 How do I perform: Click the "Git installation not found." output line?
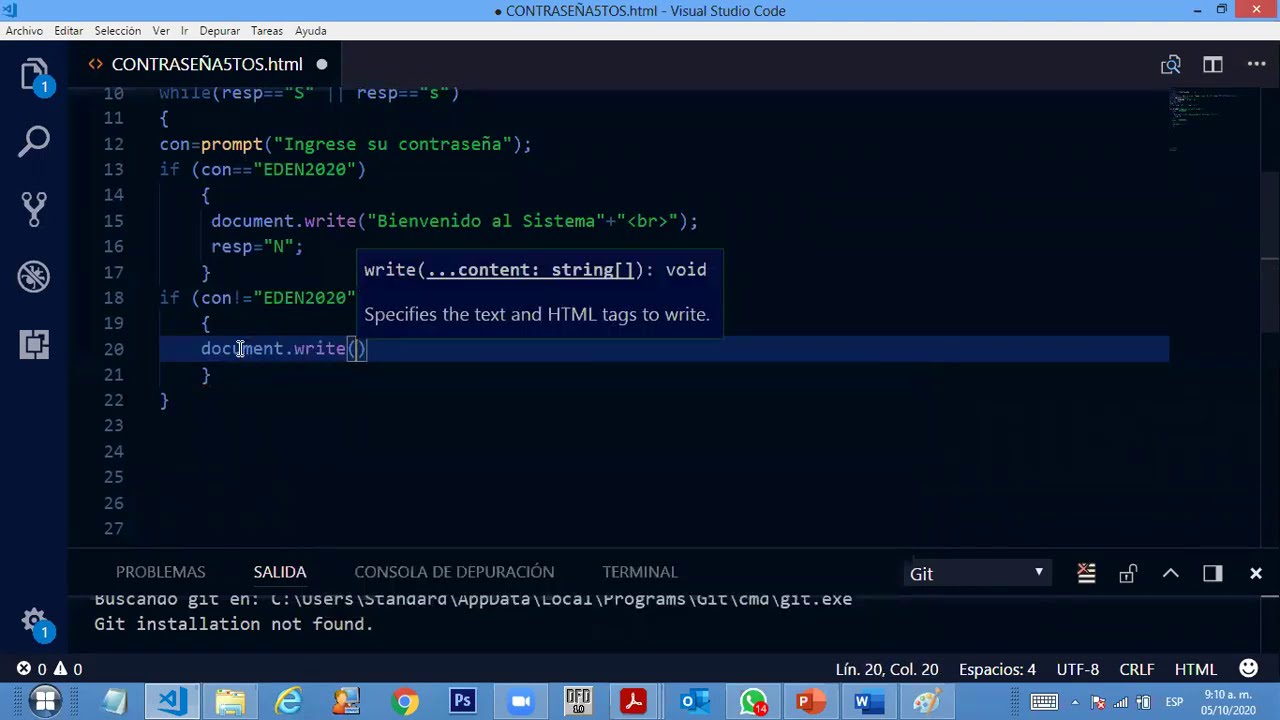point(234,624)
